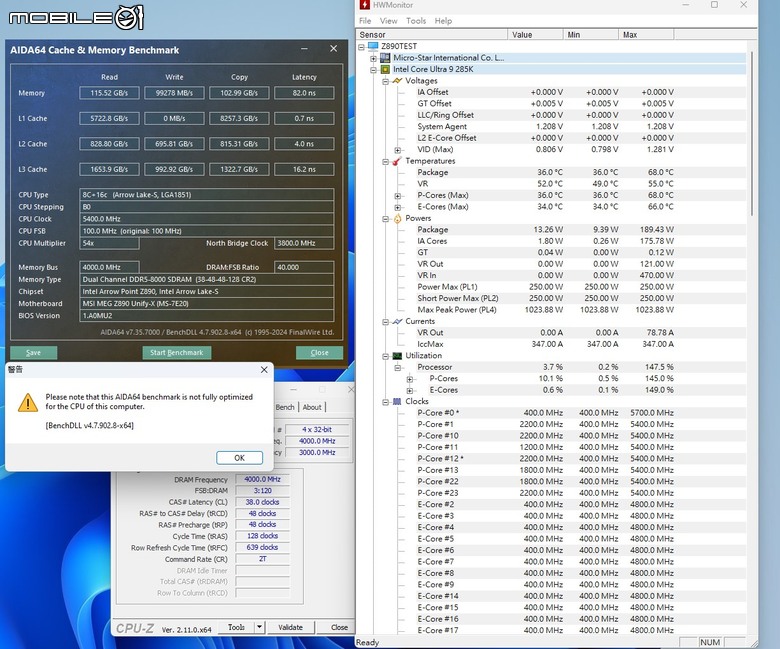Expand P-Cores (Max) temperature entry

point(397,196)
